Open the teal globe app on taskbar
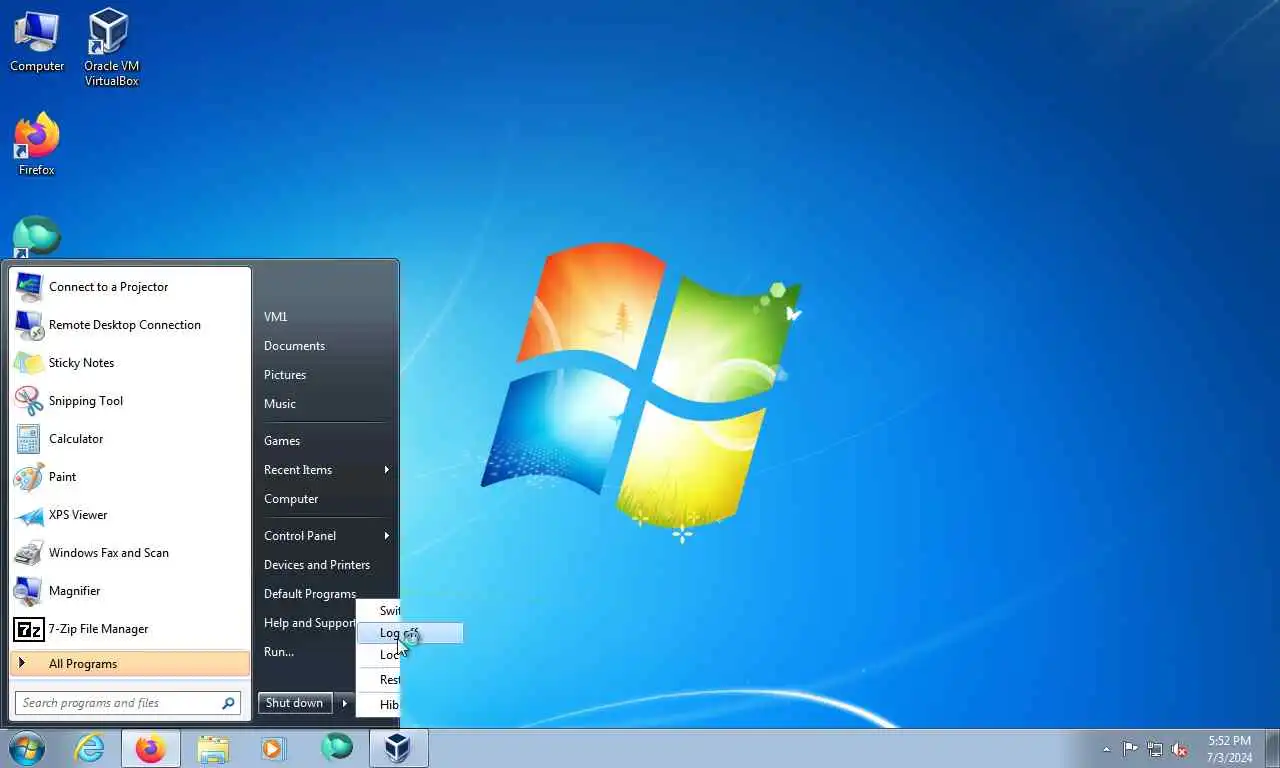 (x=337, y=748)
